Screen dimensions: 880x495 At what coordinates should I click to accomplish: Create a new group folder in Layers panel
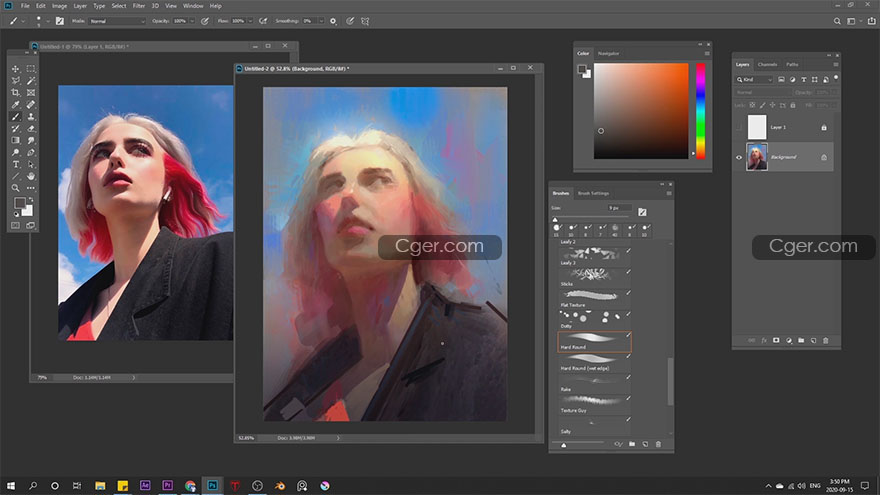801,340
